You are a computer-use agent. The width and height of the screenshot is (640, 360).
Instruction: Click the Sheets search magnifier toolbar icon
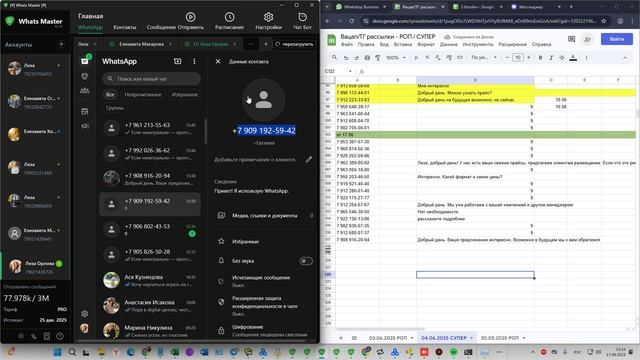(334, 58)
